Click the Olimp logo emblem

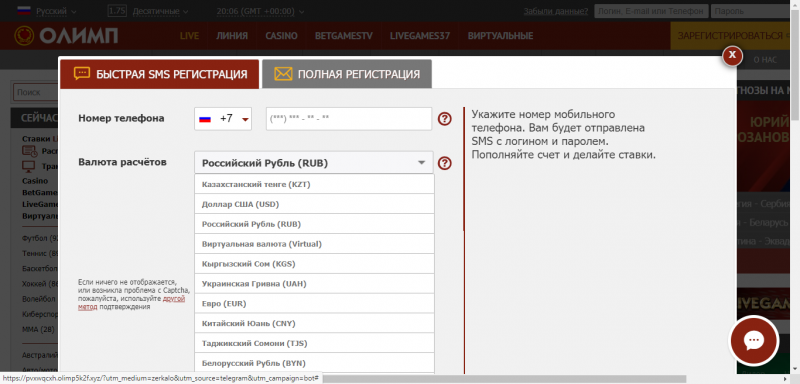click(x=24, y=36)
